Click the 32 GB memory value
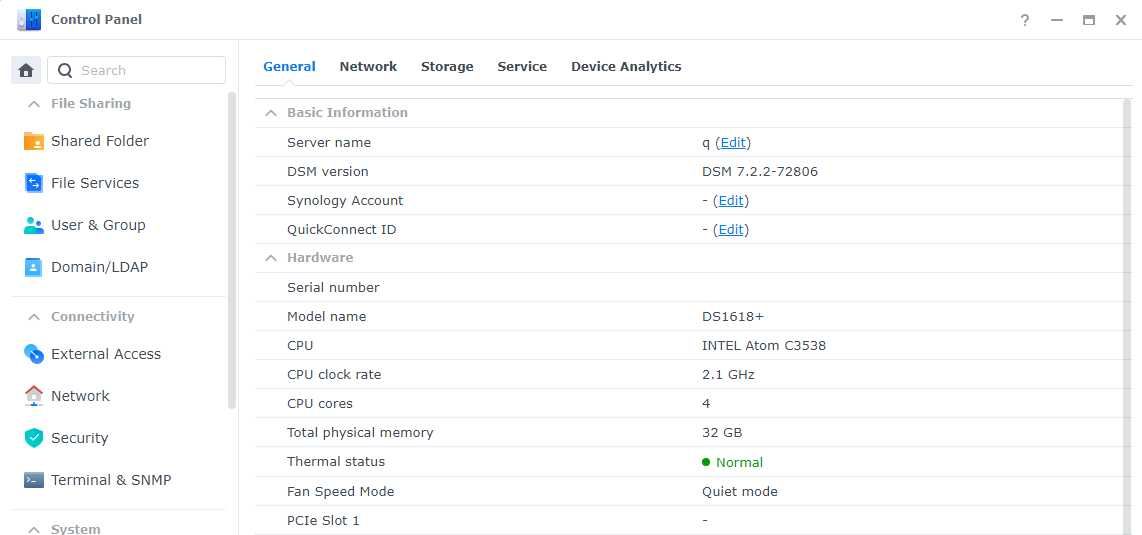The width and height of the screenshot is (1142, 535). (722, 432)
